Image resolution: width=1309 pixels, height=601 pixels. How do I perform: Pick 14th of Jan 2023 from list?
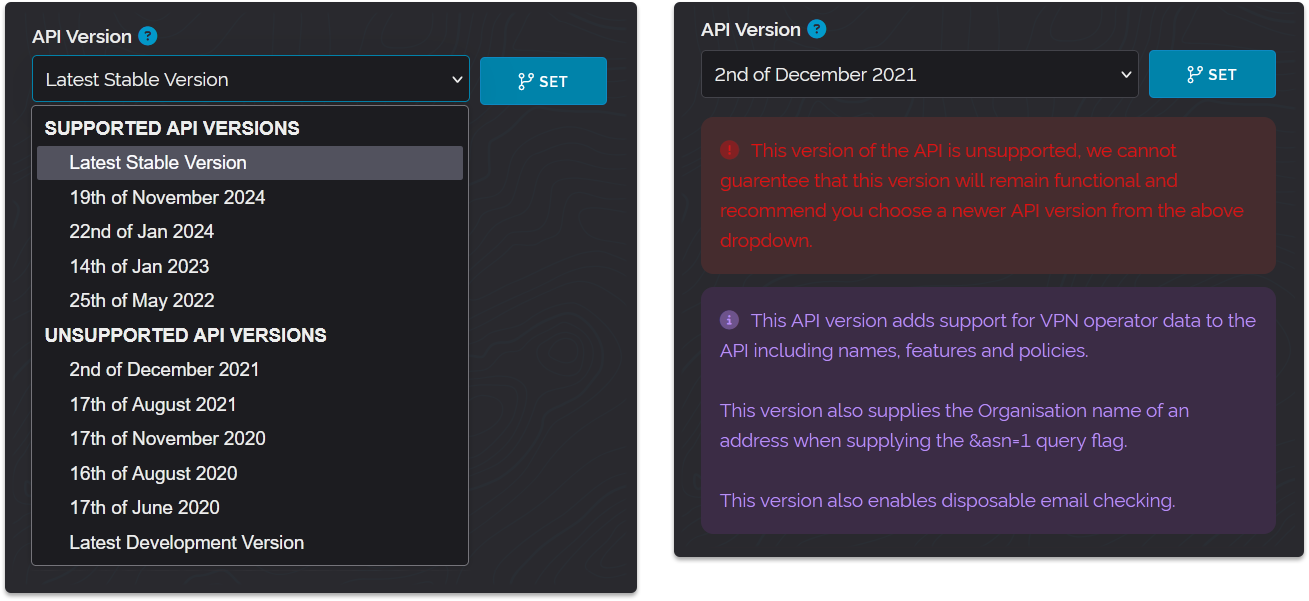click(x=139, y=267)
